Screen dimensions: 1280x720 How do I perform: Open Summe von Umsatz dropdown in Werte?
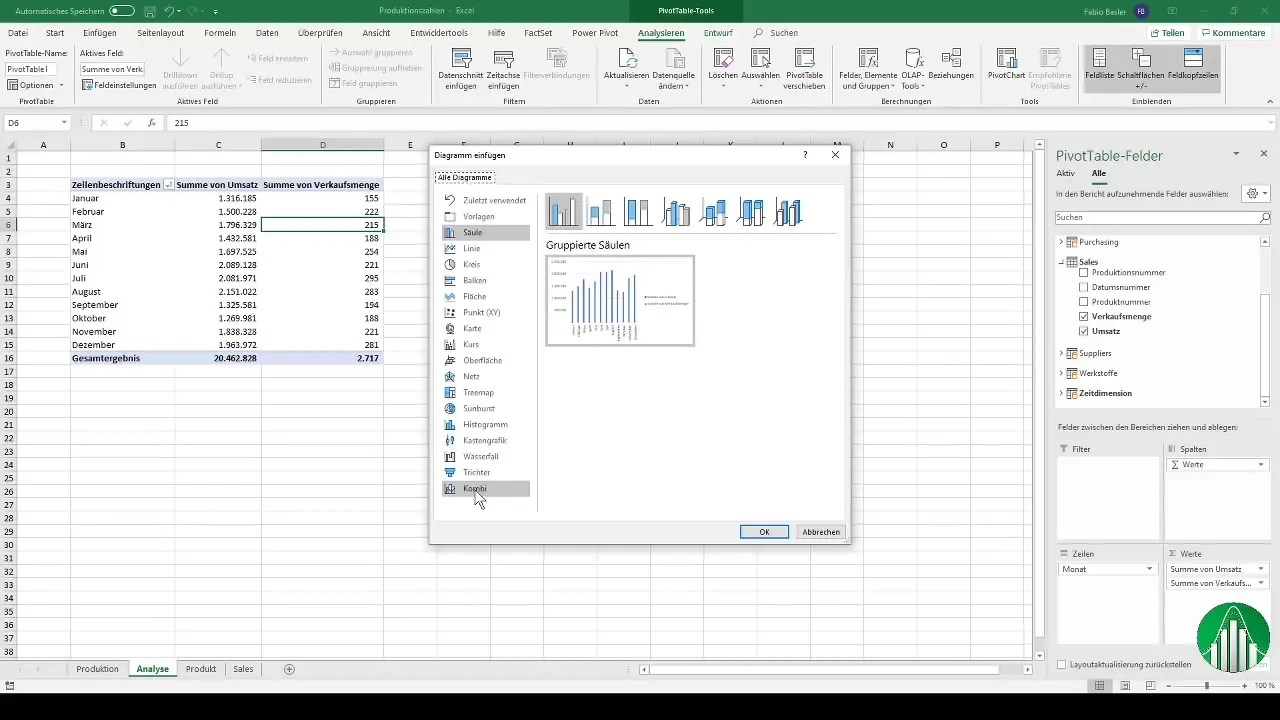pos(1261,569)
